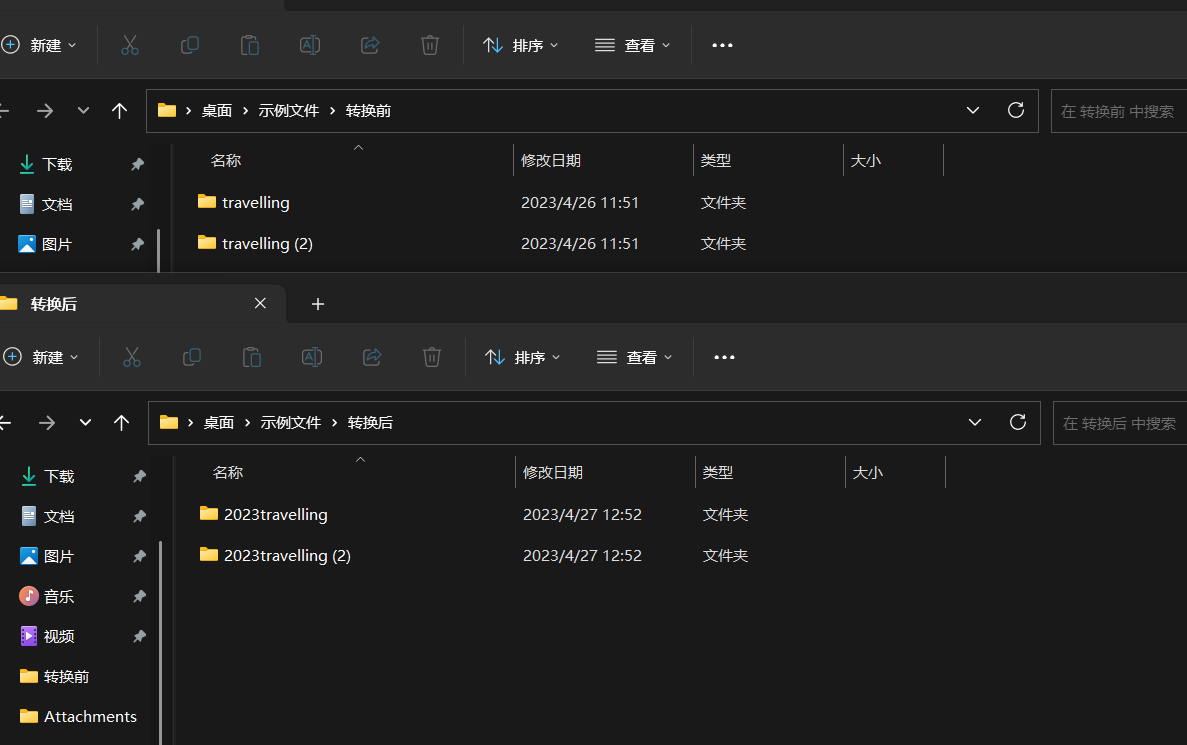Click the Copy icon in the top toolbar
Viewport: 1187px width, 745px height.
pyautogui.click(x=189, y=44)
